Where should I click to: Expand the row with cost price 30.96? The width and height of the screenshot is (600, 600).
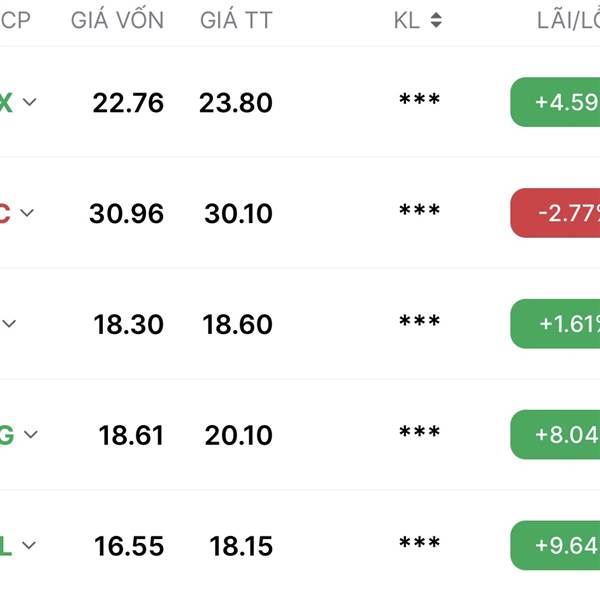click(x=27, y=213)
